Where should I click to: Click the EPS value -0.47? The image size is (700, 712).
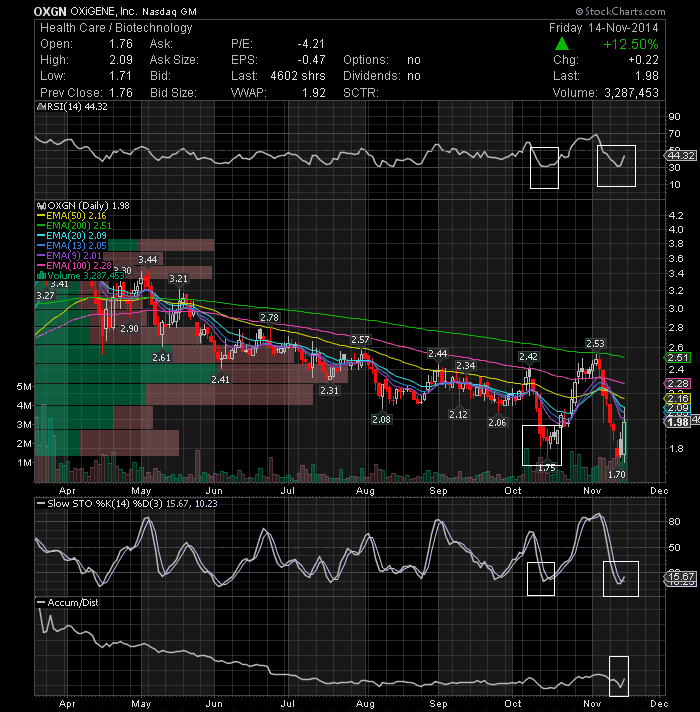tap(311, 60)
